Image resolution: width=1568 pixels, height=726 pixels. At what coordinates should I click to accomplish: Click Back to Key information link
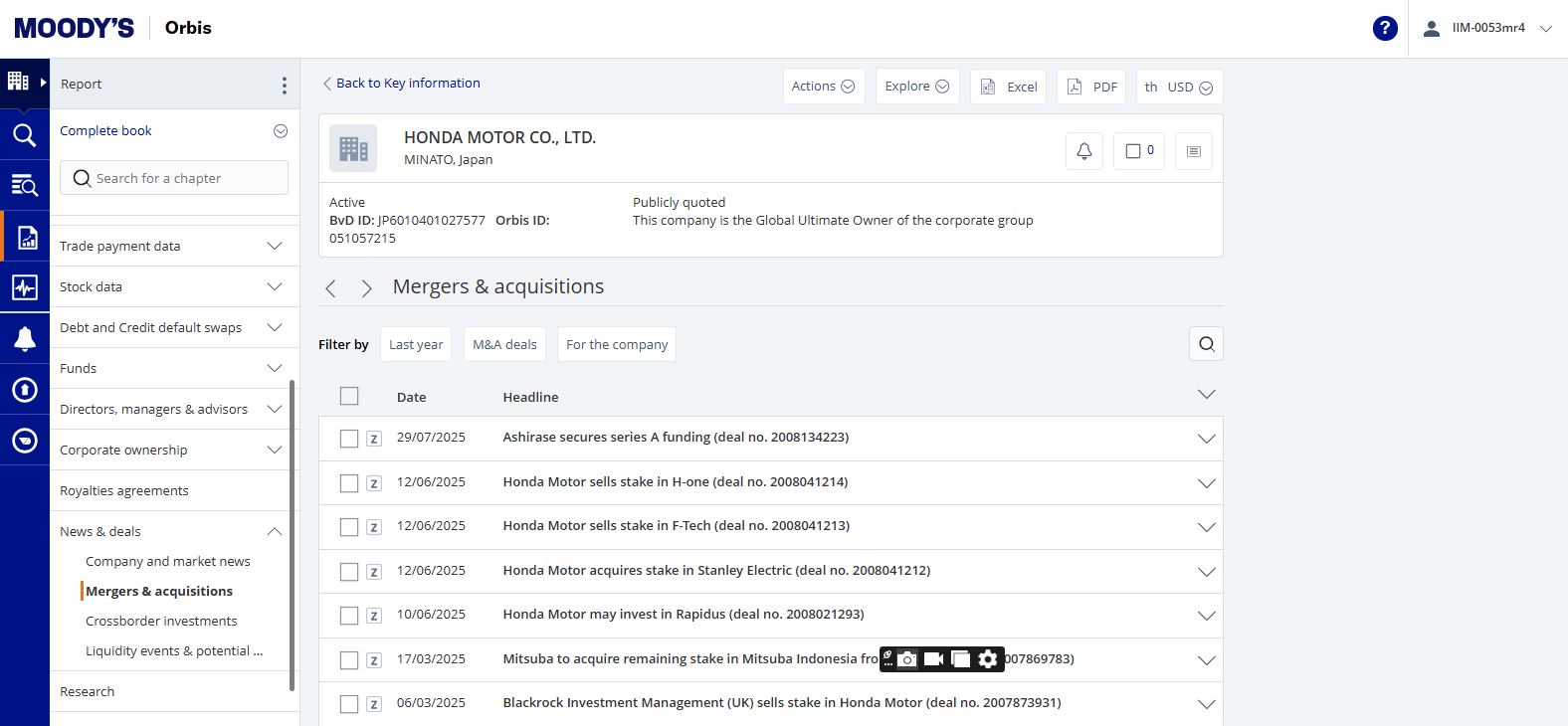(407, 84)
